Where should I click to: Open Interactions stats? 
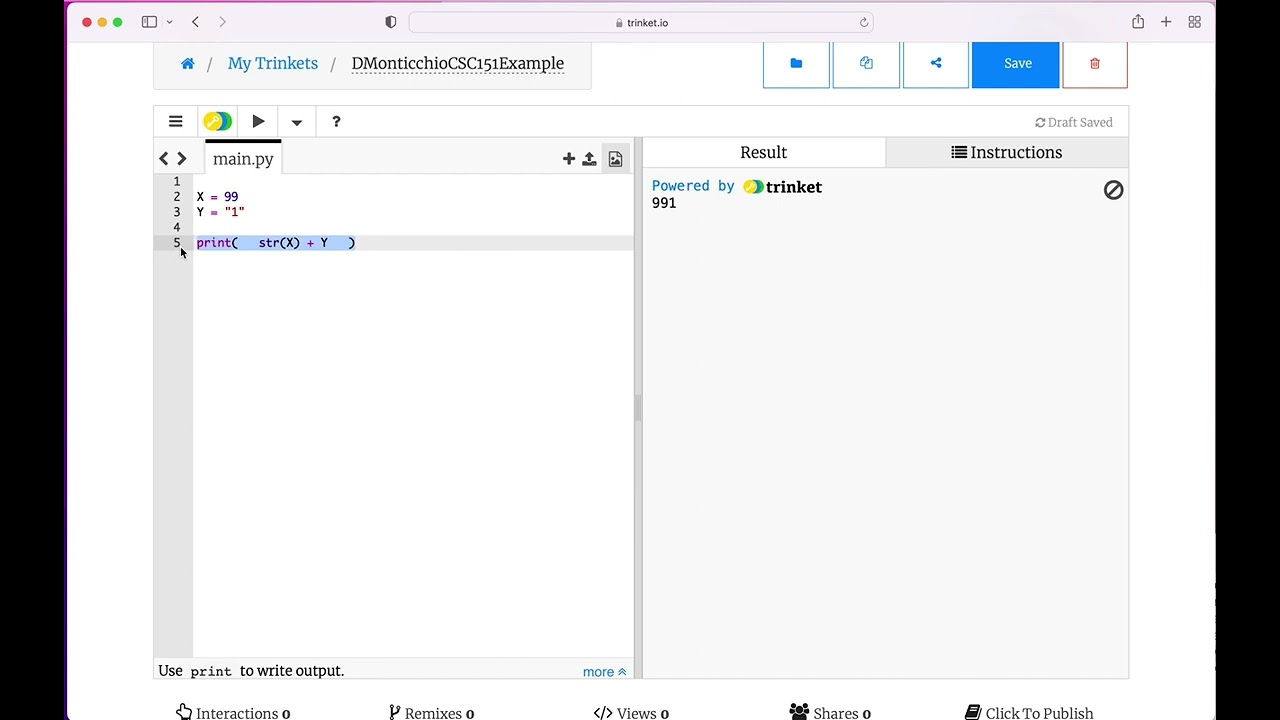tap(233, 712)
